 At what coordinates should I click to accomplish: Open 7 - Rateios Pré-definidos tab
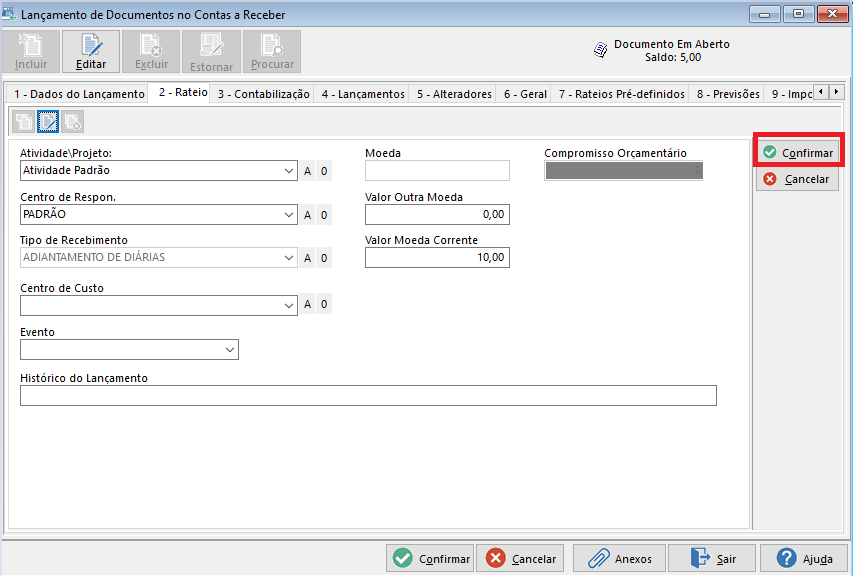621,94
